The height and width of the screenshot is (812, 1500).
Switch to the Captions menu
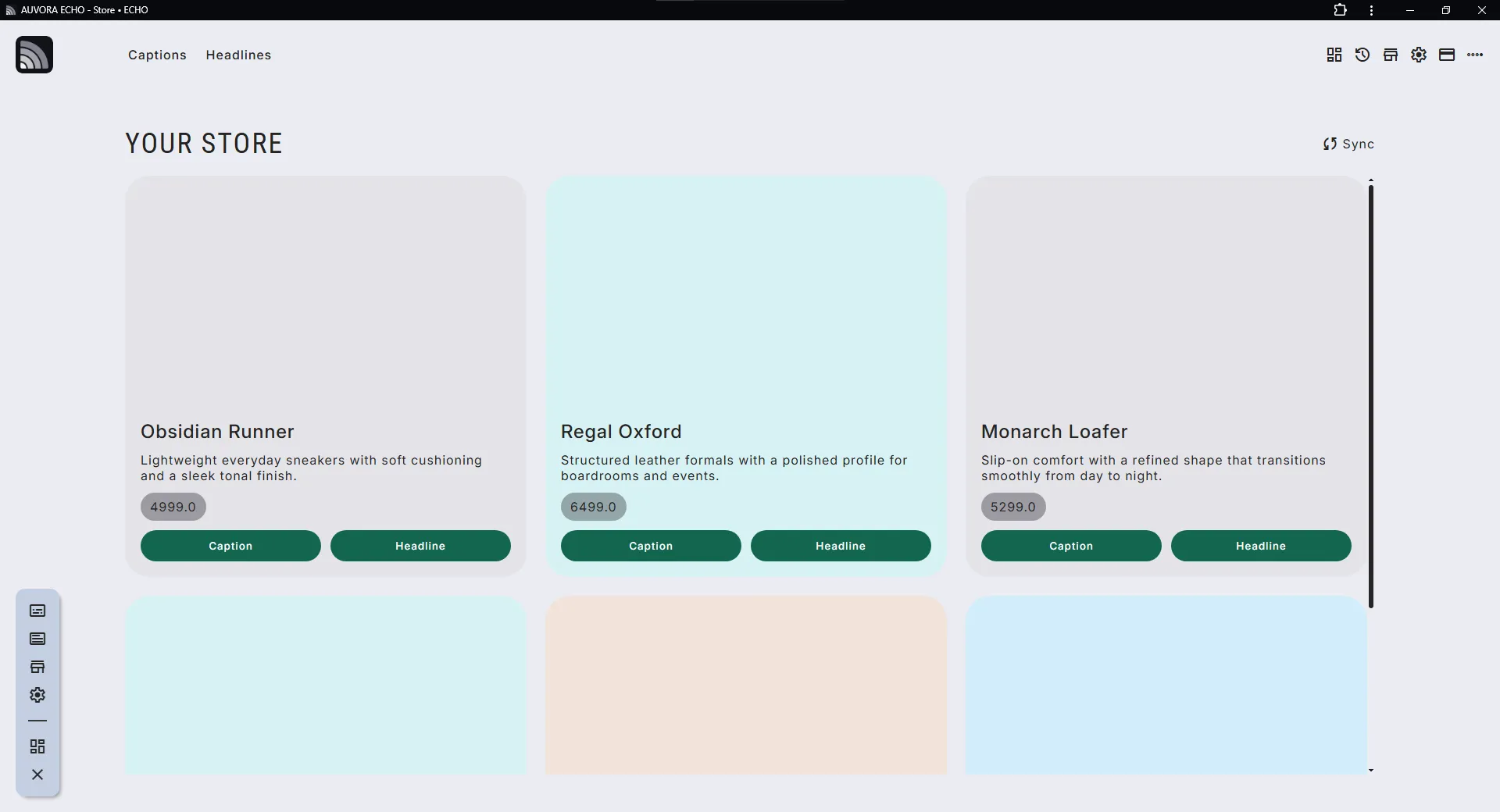point(157,55)
